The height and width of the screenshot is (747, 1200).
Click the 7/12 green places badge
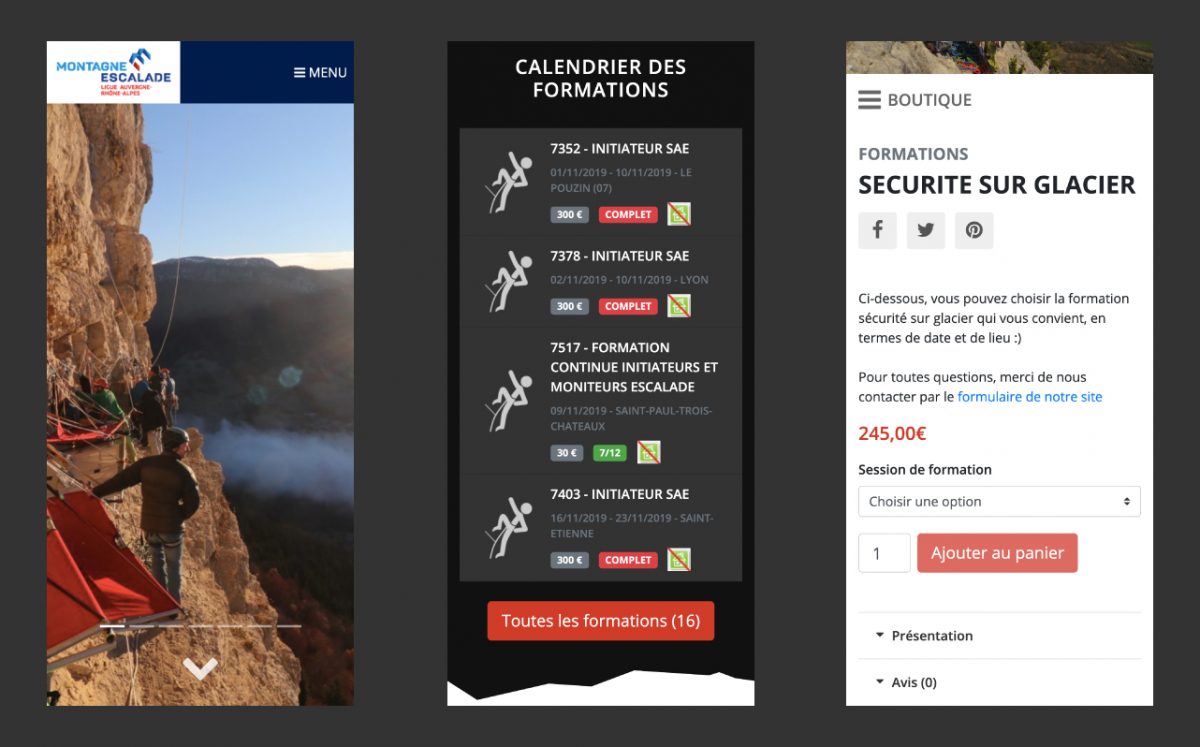pos(609,453)
